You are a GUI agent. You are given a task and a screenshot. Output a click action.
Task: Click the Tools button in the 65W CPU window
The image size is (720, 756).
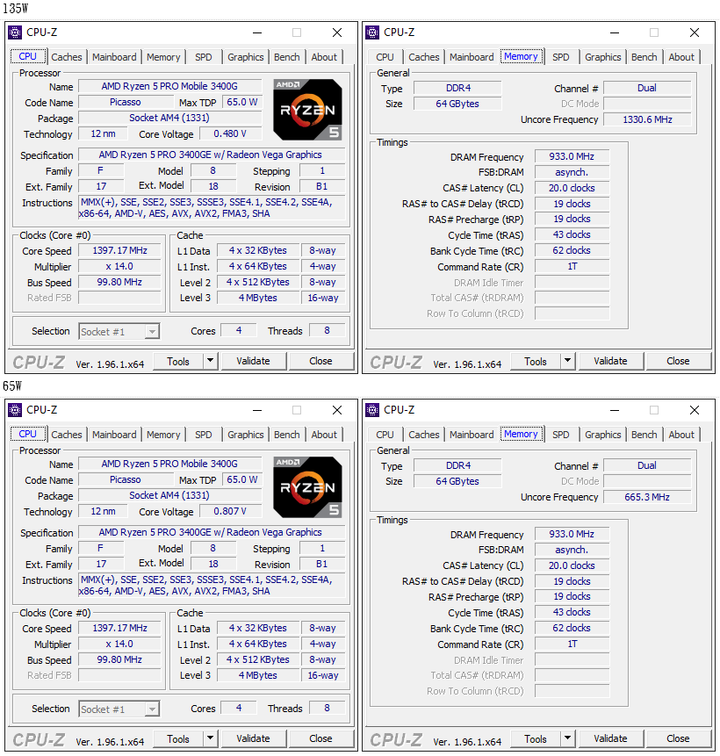[178, 739]
